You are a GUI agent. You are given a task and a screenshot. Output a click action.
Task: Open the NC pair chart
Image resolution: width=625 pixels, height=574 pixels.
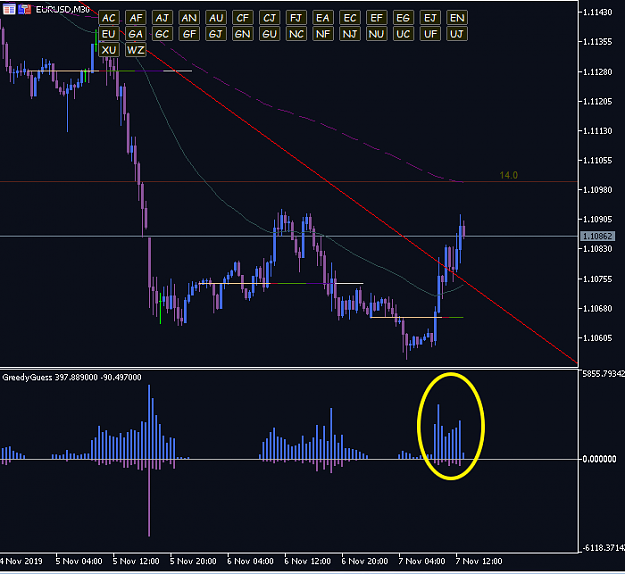click(x=296, y=34)
